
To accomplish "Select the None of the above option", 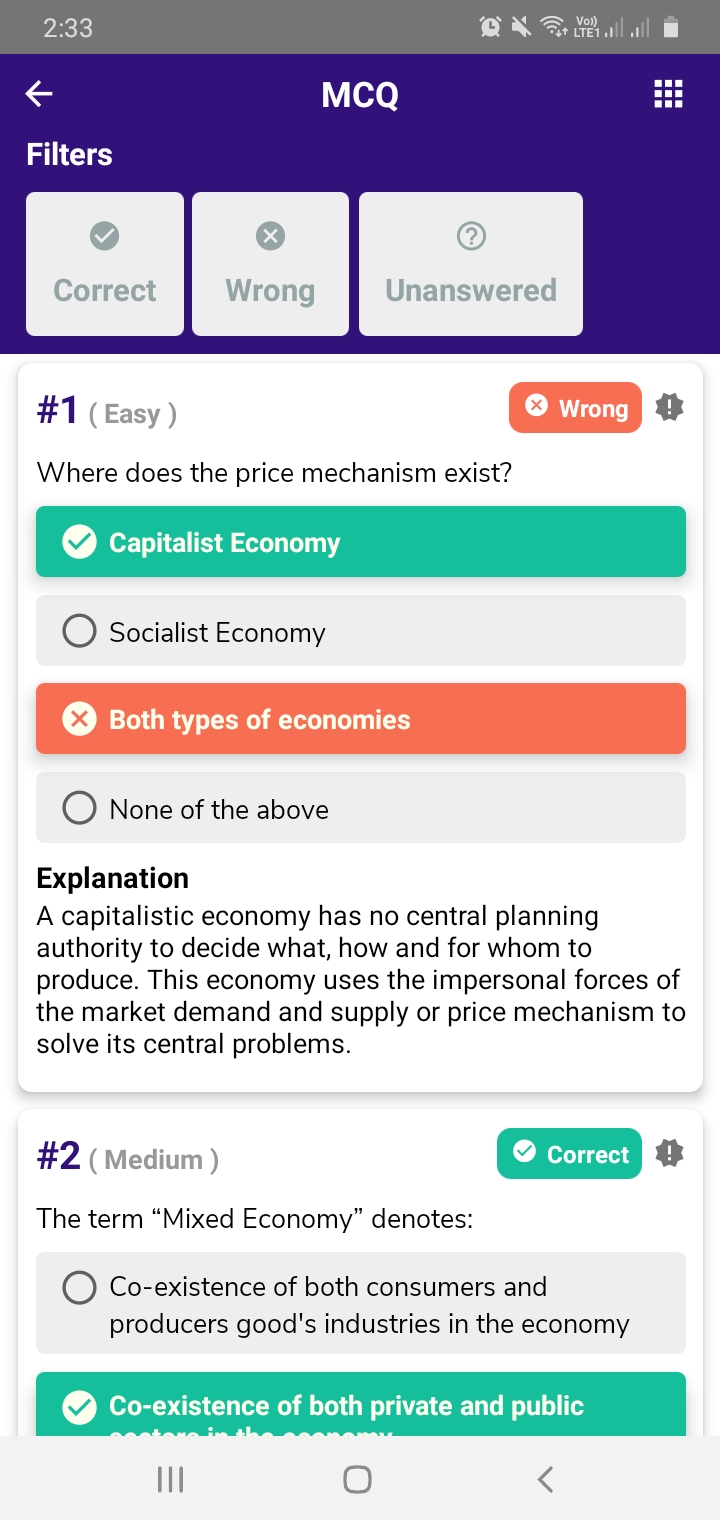I will point(360,808).
